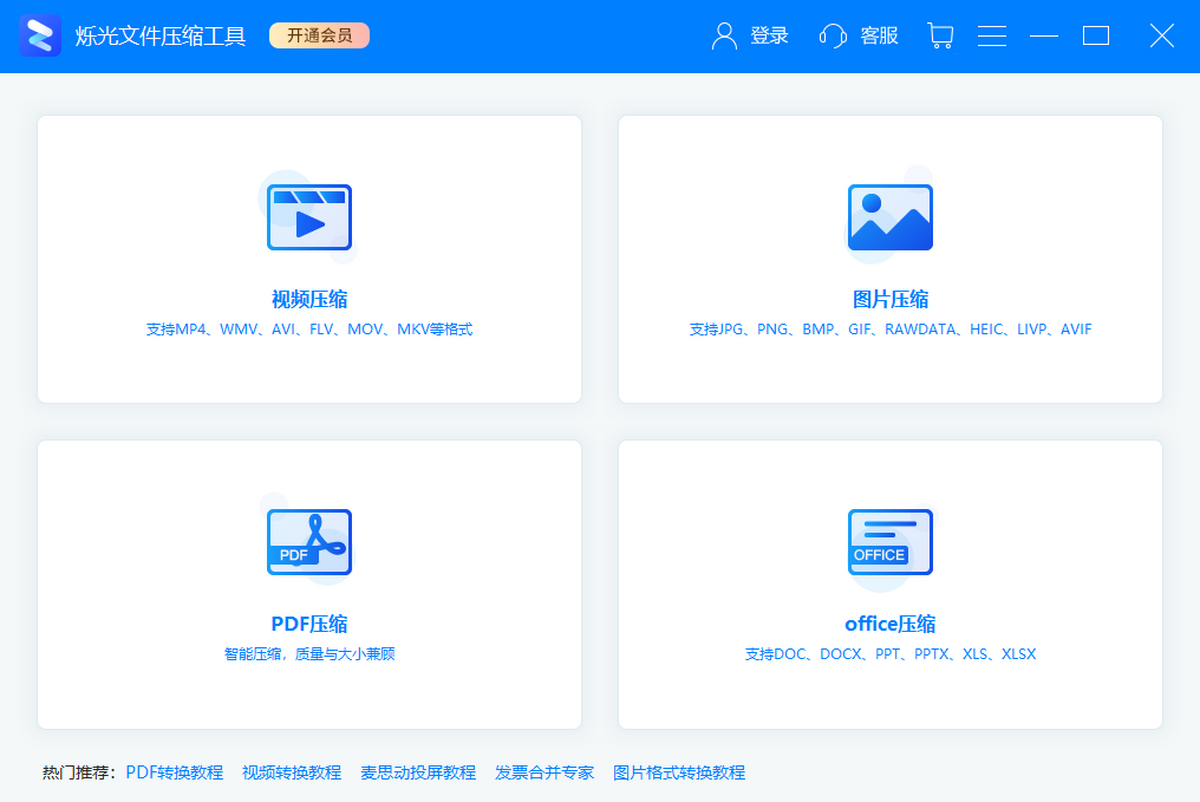The height and width of the screenshot is (802, 1200).
Task: Open the 图片格式转换教程 link
Action: click(x=679, y=772)
